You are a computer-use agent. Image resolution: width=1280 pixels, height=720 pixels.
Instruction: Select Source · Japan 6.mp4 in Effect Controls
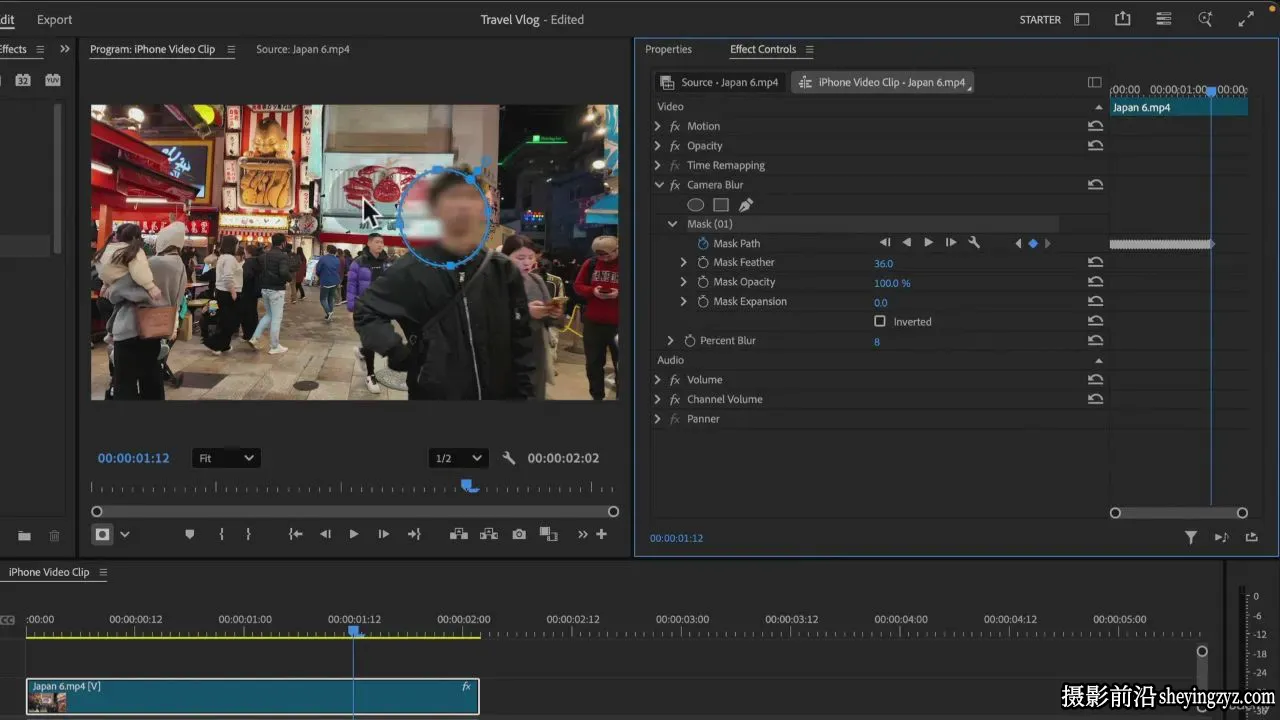720,82
